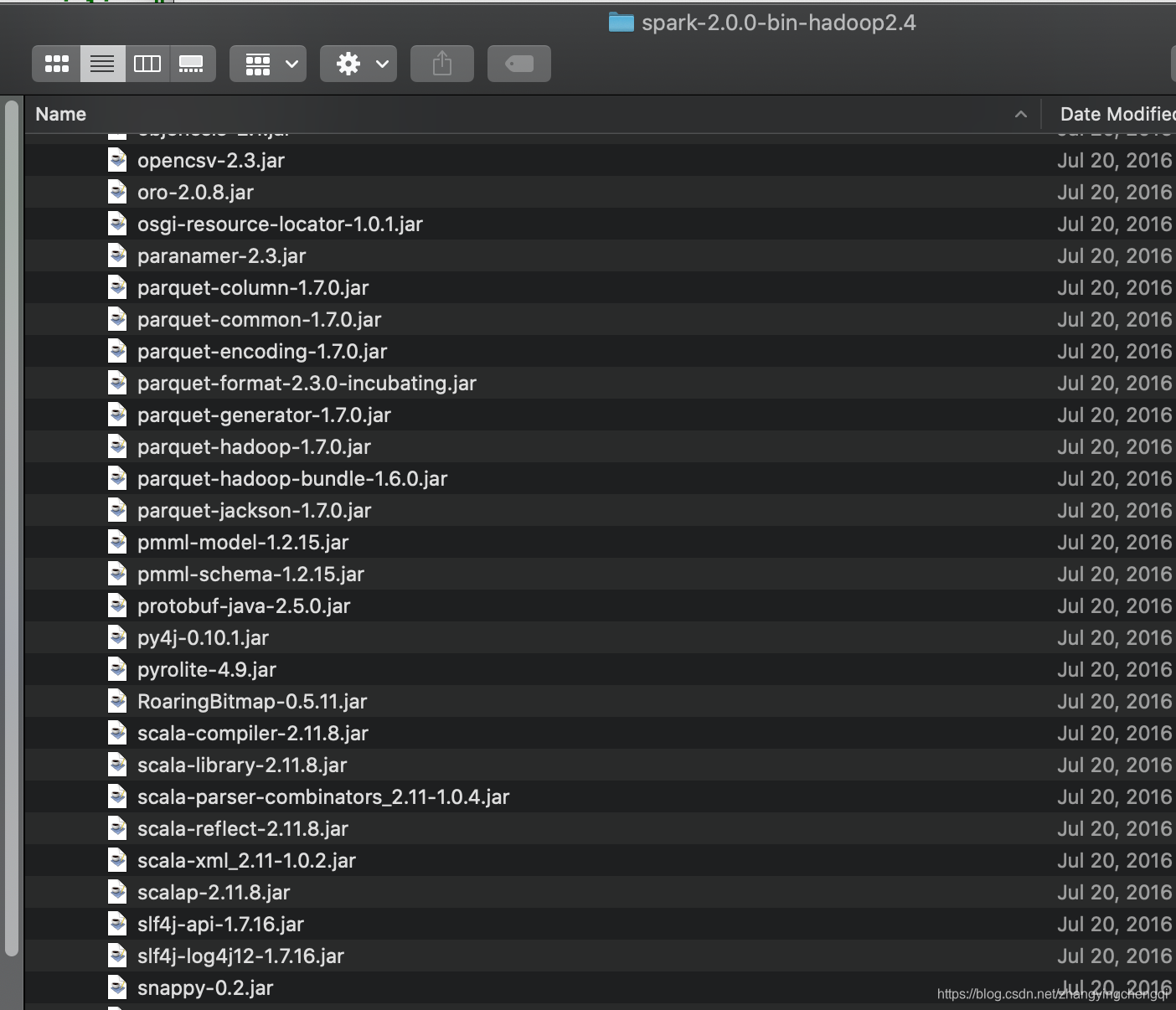Click the file name scala-library-2.11.8.jar
This screenshot has width=1176, height=1010.
pyautogui.click(x=242, y=765)
